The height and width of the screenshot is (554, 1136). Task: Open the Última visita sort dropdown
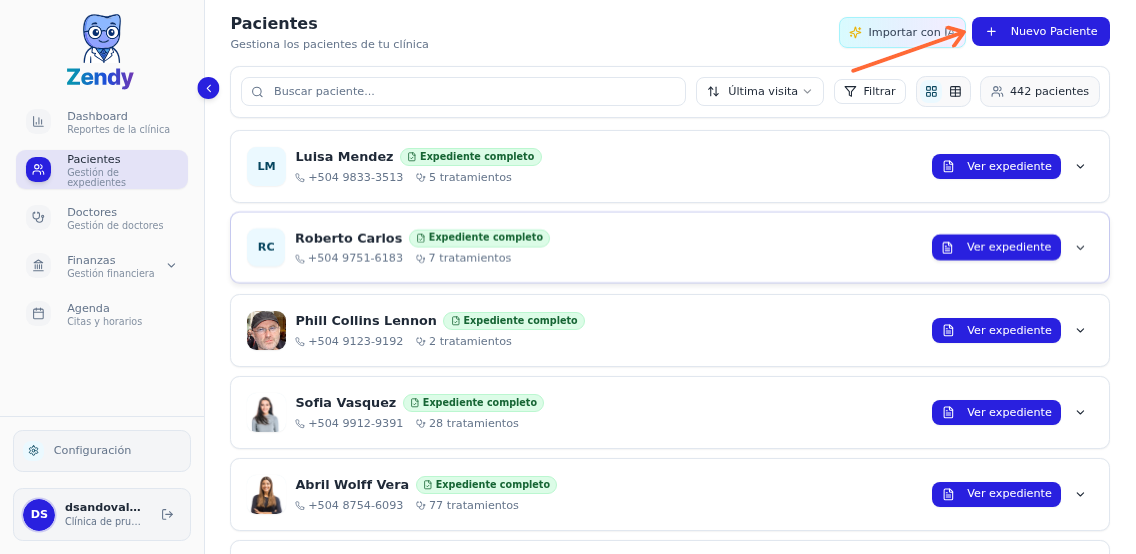coord(759,92)
